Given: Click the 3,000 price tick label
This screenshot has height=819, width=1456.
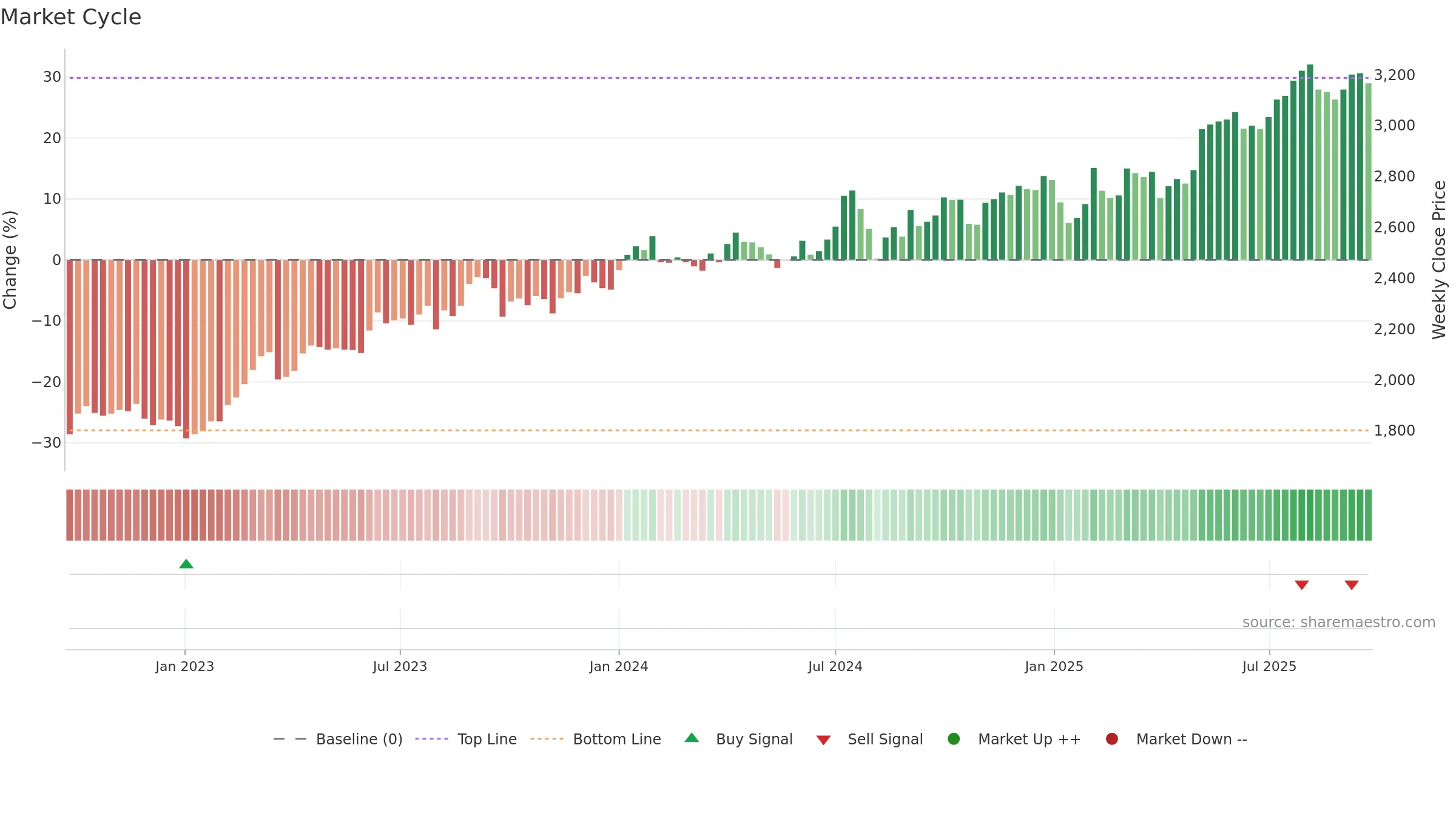Looking at the screenshot, I should 1395,126.
